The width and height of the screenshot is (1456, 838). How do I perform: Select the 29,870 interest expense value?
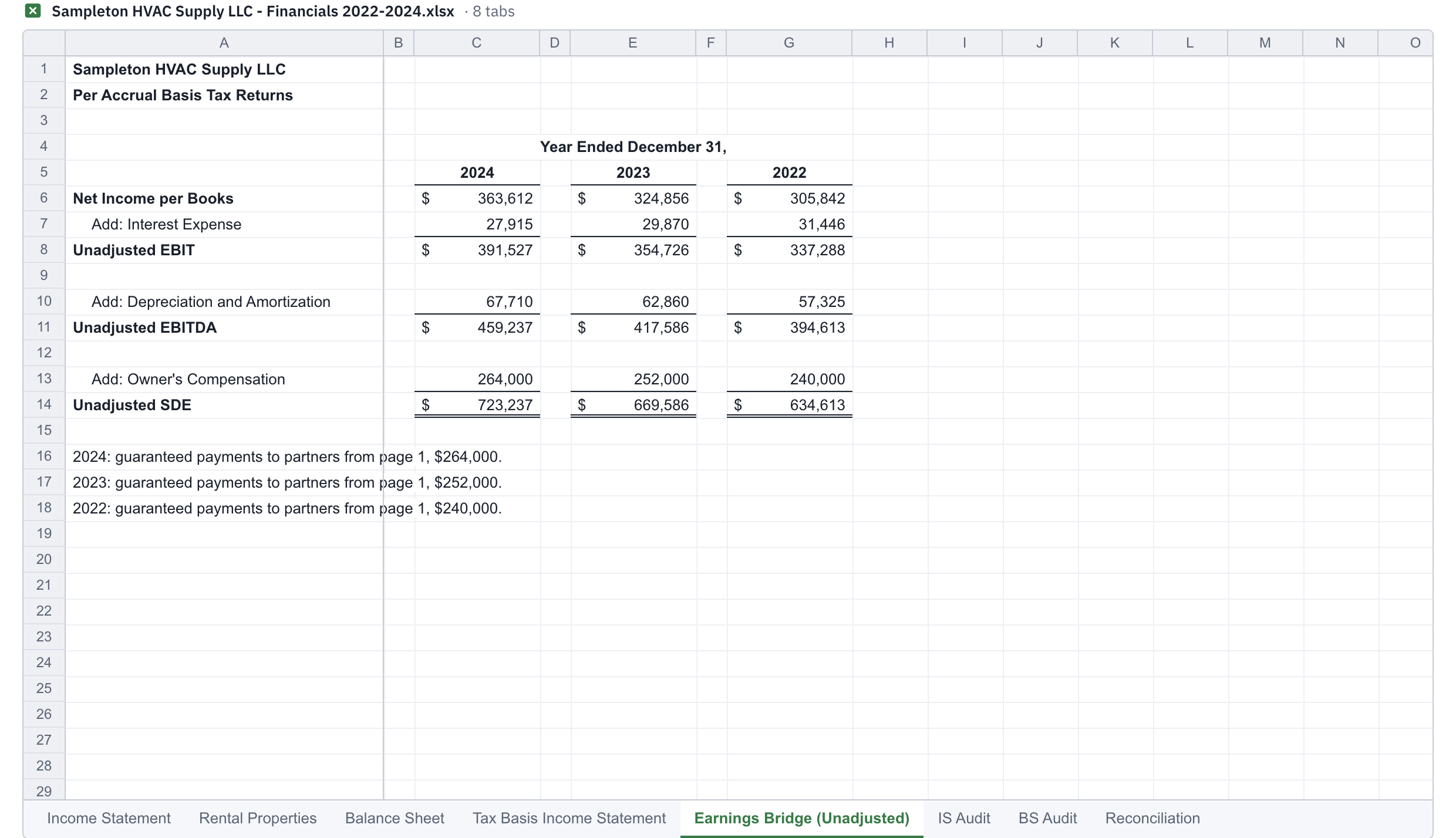[633, 224]
